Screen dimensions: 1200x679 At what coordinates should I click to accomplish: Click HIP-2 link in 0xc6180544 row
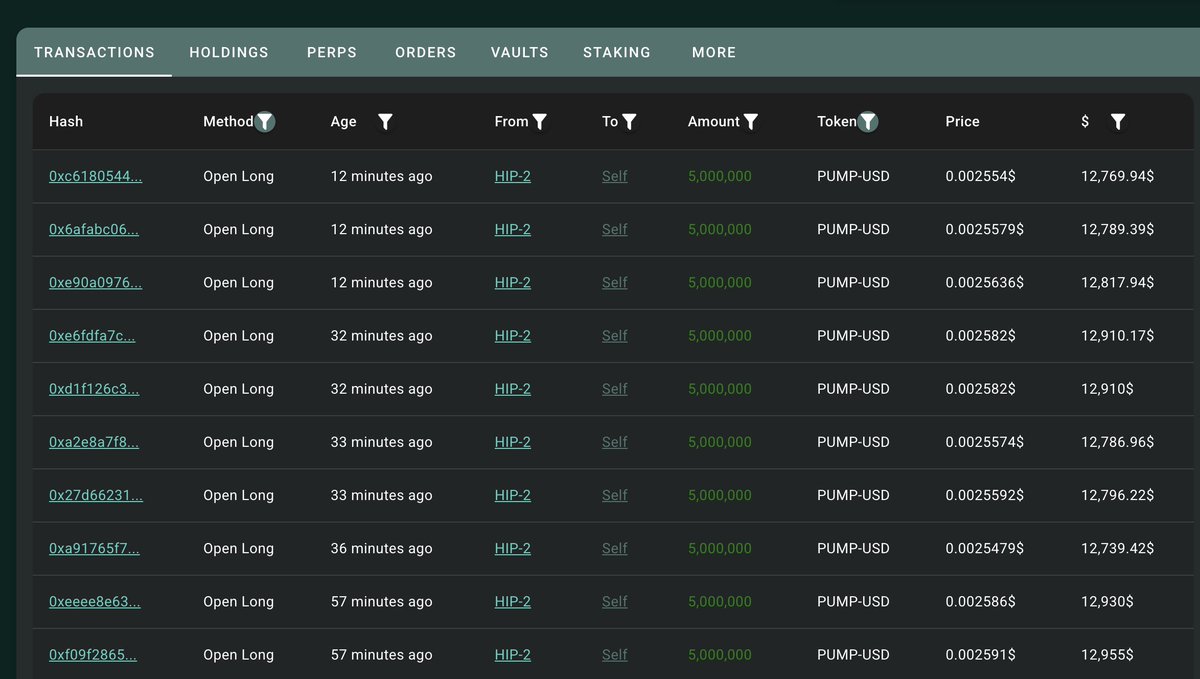513,176
